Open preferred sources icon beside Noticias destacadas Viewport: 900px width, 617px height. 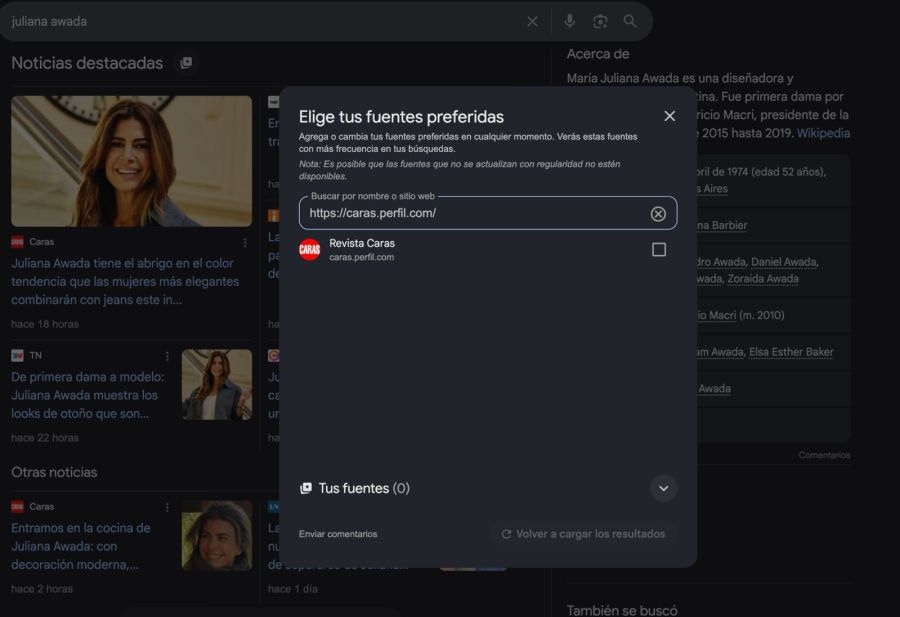186,63
